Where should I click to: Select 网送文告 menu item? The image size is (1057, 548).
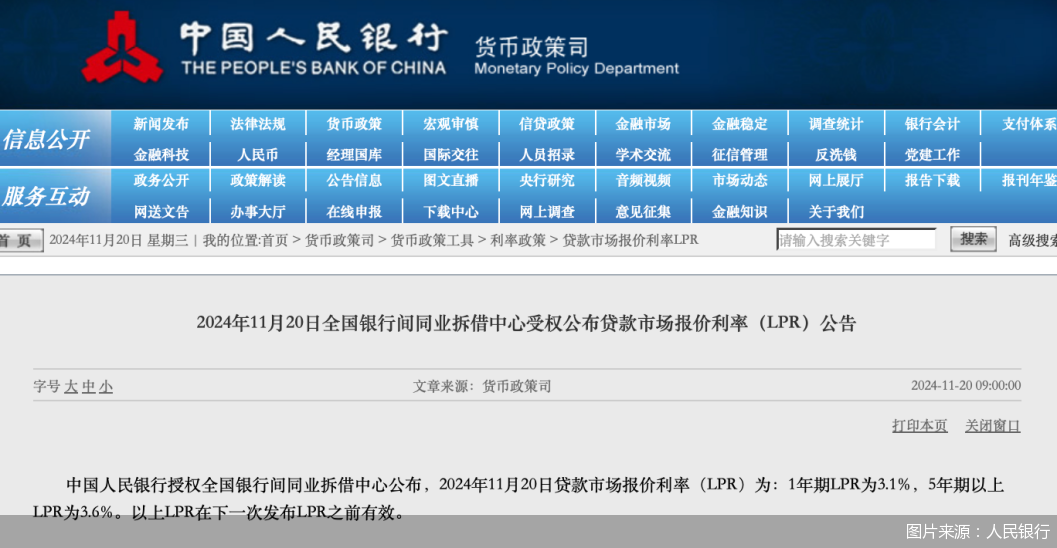click(x=161, y=212)
